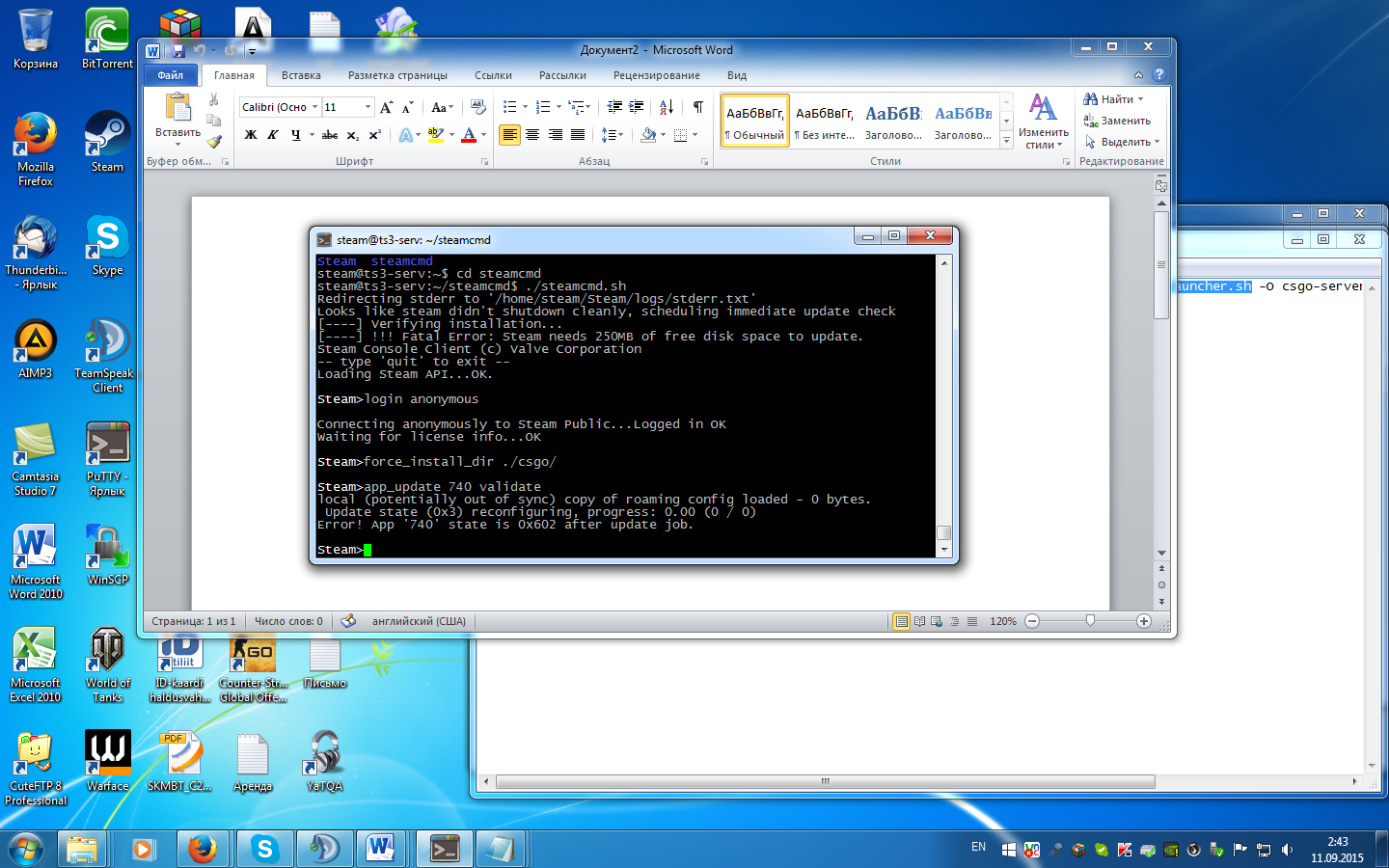Screen dimensions: 1389x868
Task: Click the line spacing icon
Action: pyautogui.click(x=609, y=135)
